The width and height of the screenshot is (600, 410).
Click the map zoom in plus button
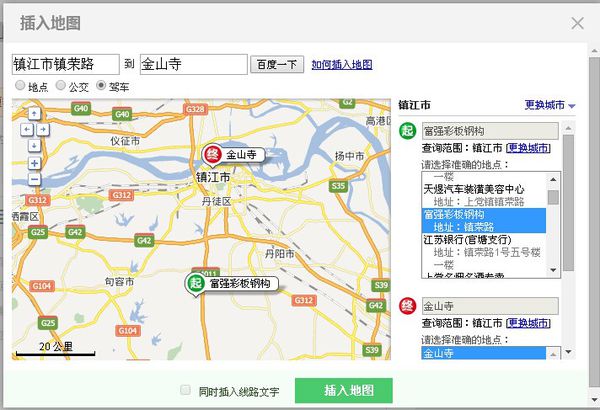click(34, 162)
